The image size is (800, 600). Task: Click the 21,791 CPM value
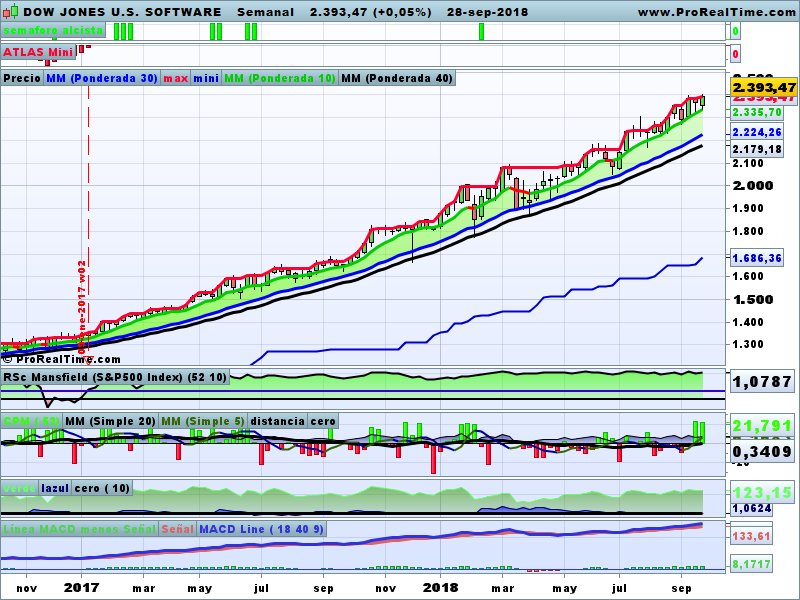(762, 425)
